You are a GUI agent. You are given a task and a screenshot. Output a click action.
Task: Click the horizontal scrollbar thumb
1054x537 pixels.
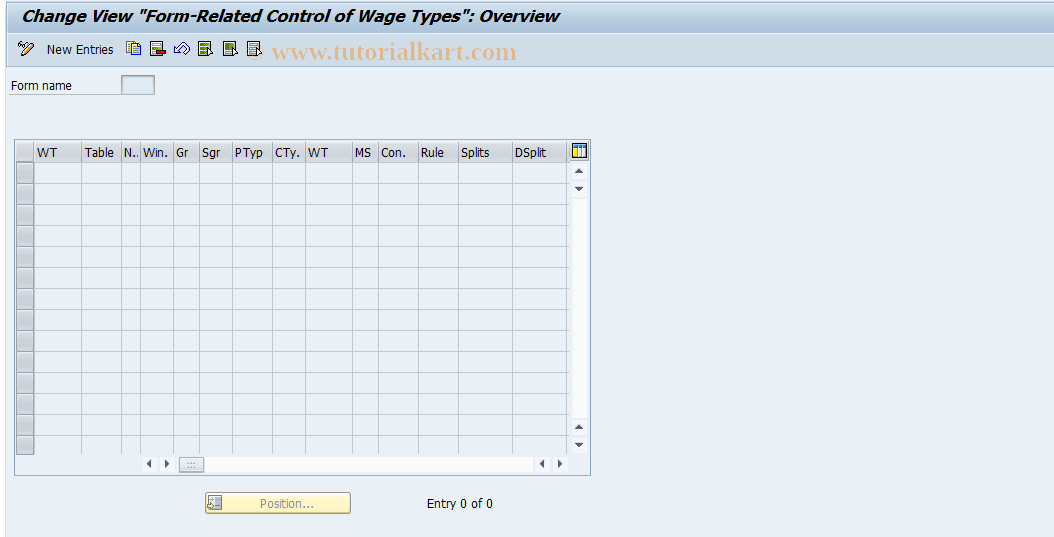click(191, 464)
